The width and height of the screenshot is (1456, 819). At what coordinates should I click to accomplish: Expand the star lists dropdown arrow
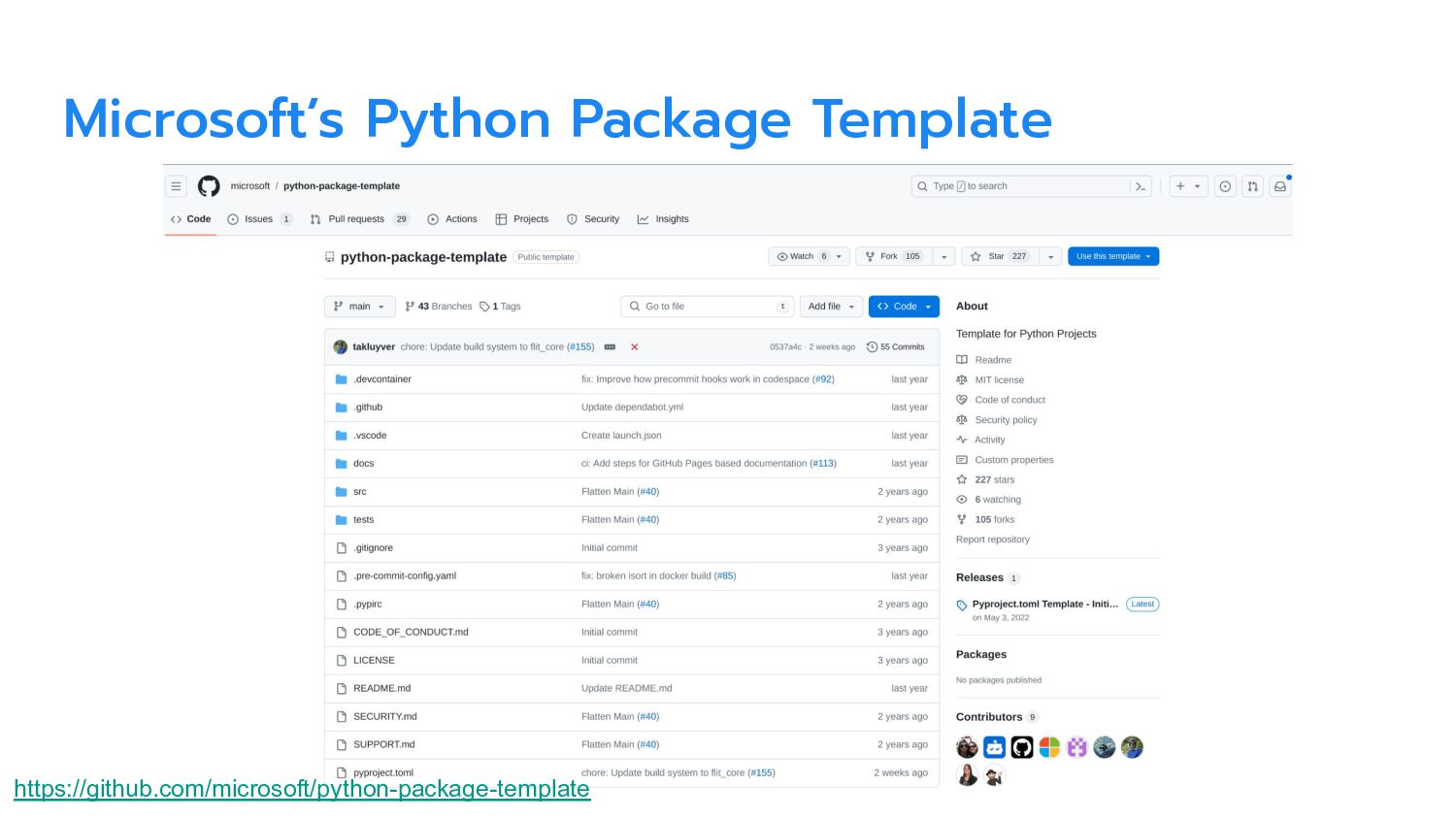1050,256
